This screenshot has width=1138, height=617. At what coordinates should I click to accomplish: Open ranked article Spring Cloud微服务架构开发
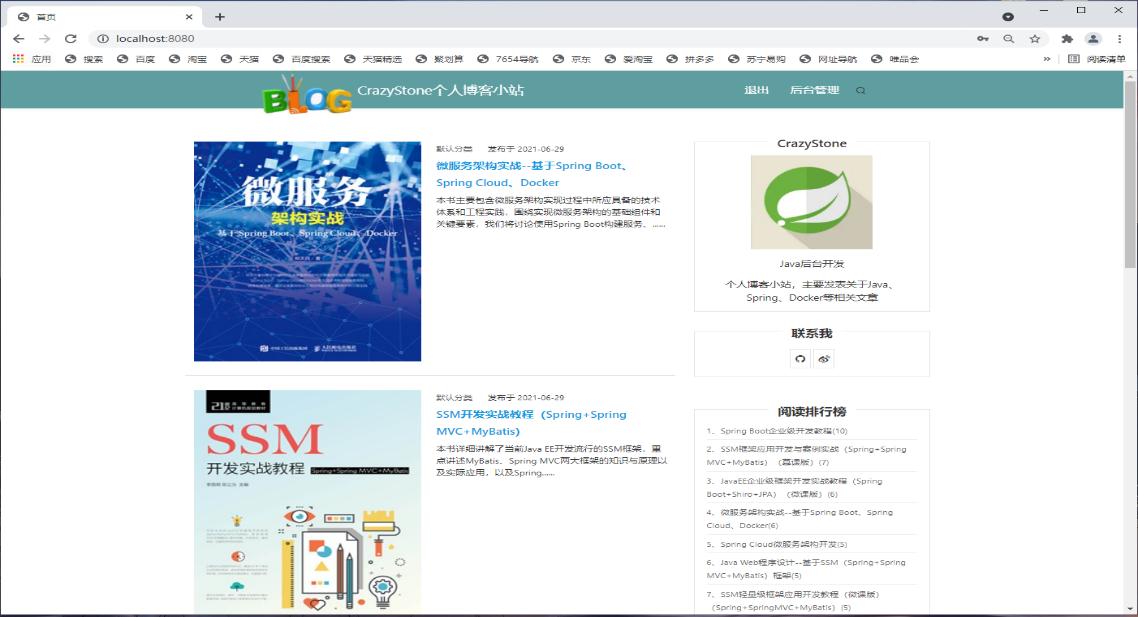click(777, 545)
